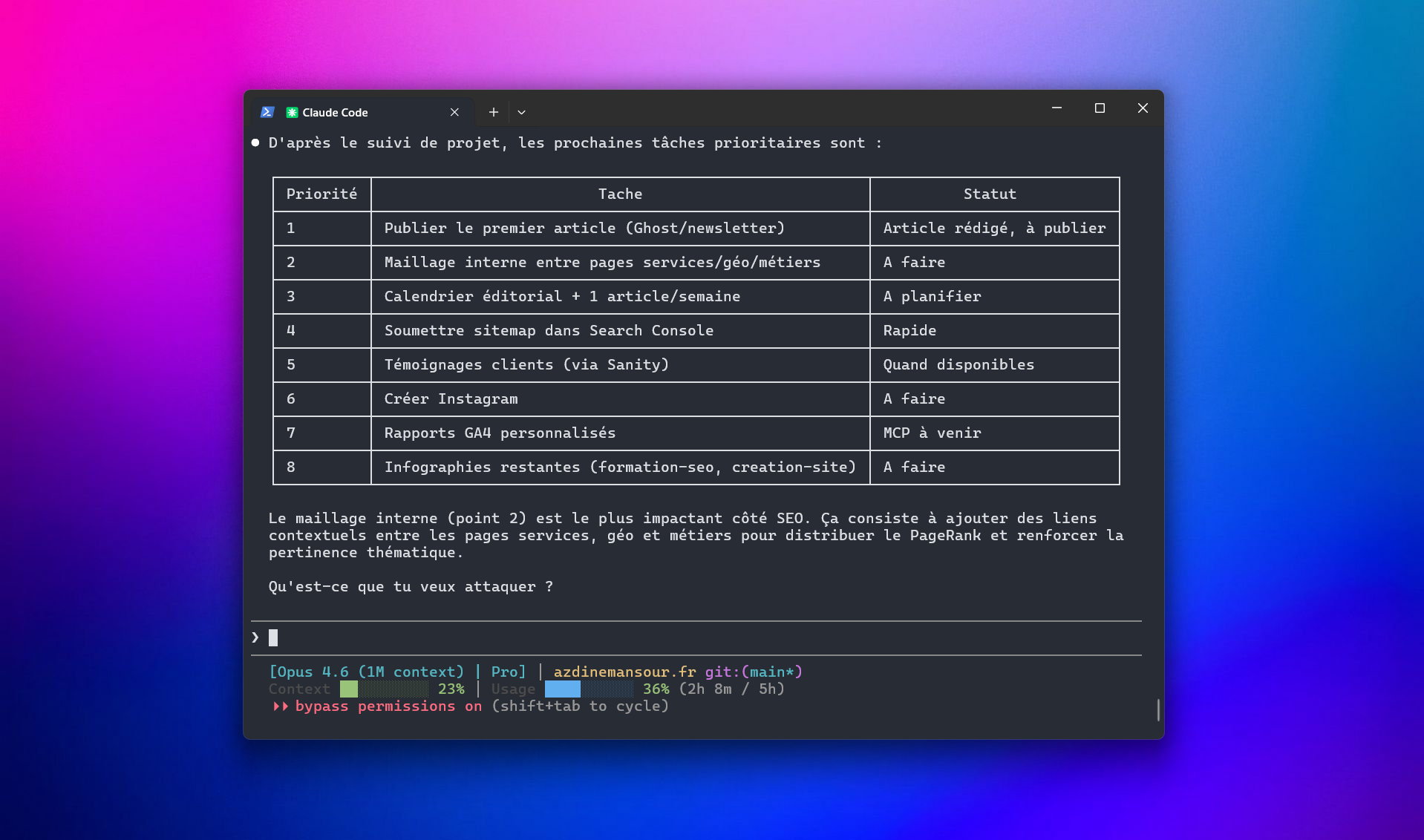Screen dimensions: 1424x840
Task: Open a new terminal tab
Action: click(x=493, y=112)
